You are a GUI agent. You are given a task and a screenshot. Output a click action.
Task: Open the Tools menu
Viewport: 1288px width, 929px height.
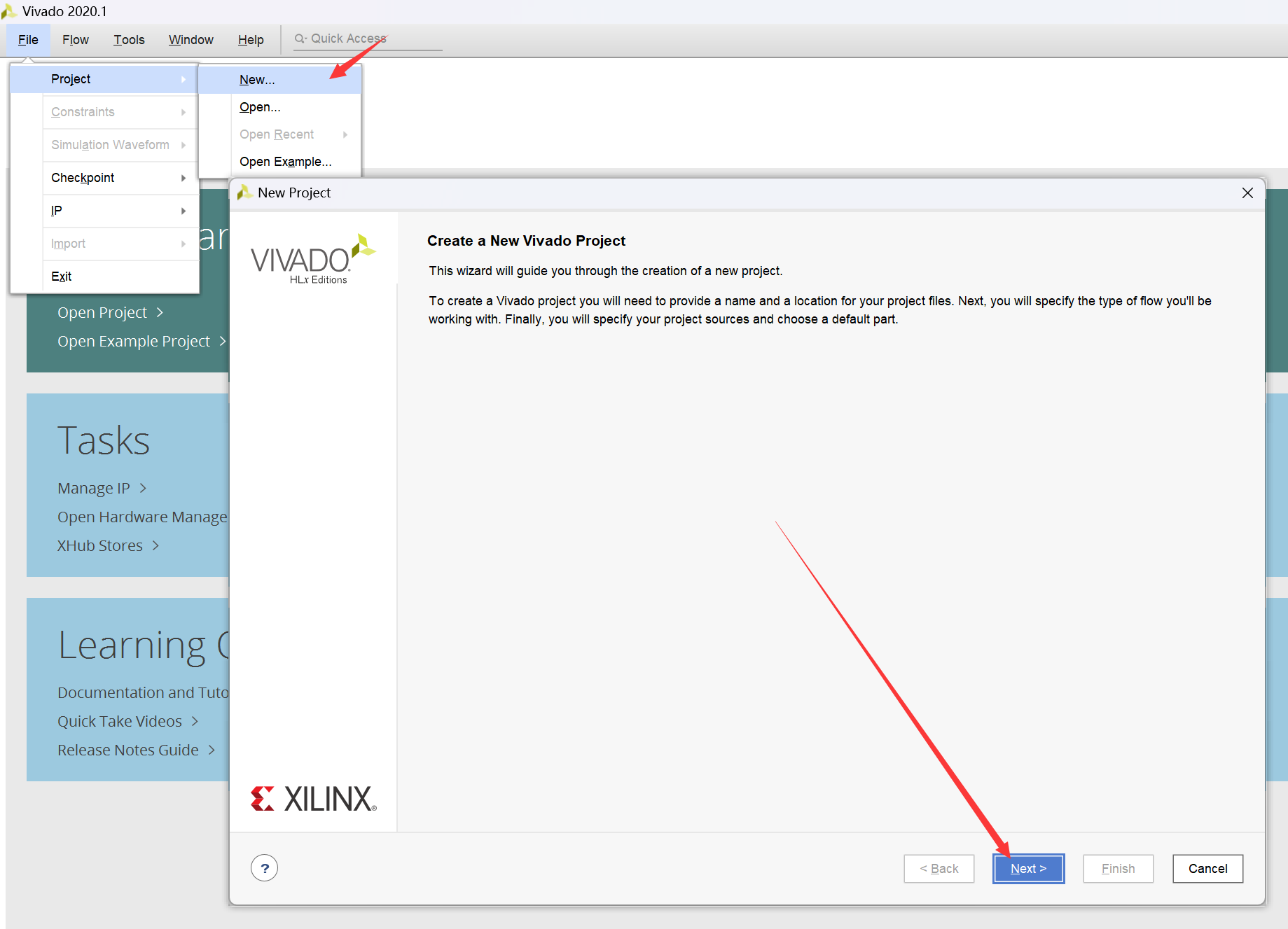tap(129, 40)
